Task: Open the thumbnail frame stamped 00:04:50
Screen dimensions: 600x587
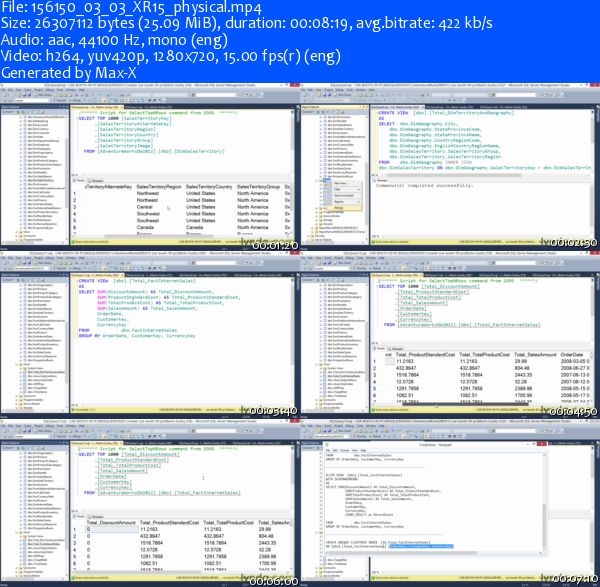Action: [x=450, y=333]
